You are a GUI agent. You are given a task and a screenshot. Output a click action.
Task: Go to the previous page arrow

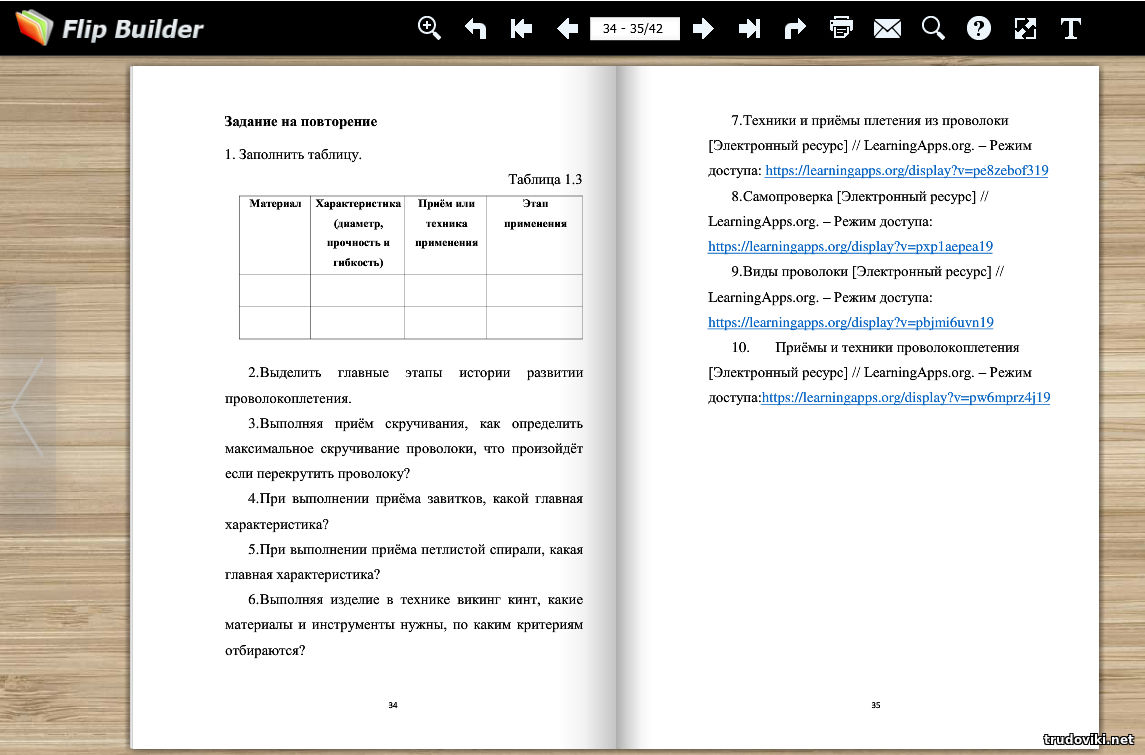click(x=567, y=28)
